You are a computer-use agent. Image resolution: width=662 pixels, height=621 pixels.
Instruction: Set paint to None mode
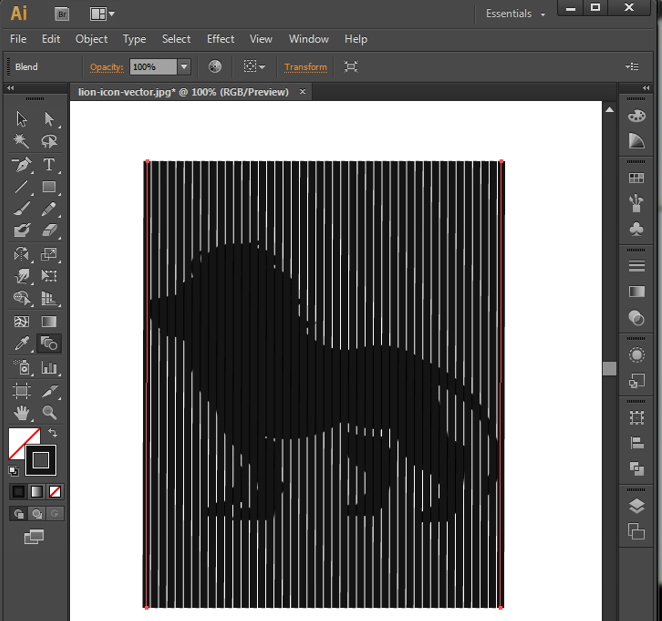[x=56, y=492]
